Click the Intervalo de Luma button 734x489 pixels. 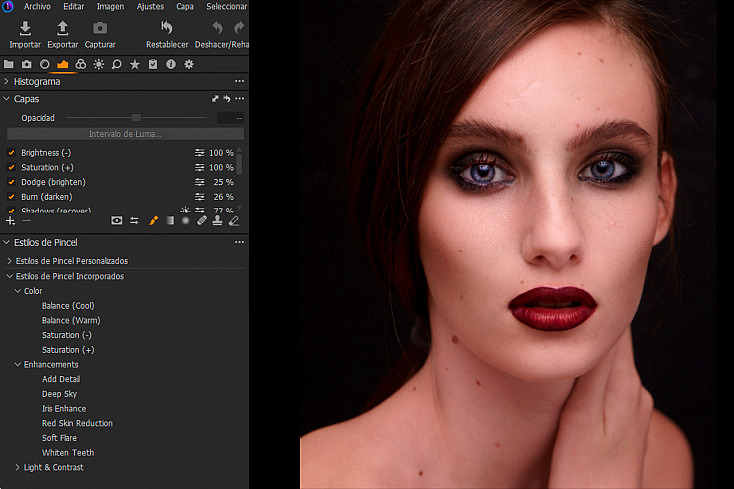point(125,134)
